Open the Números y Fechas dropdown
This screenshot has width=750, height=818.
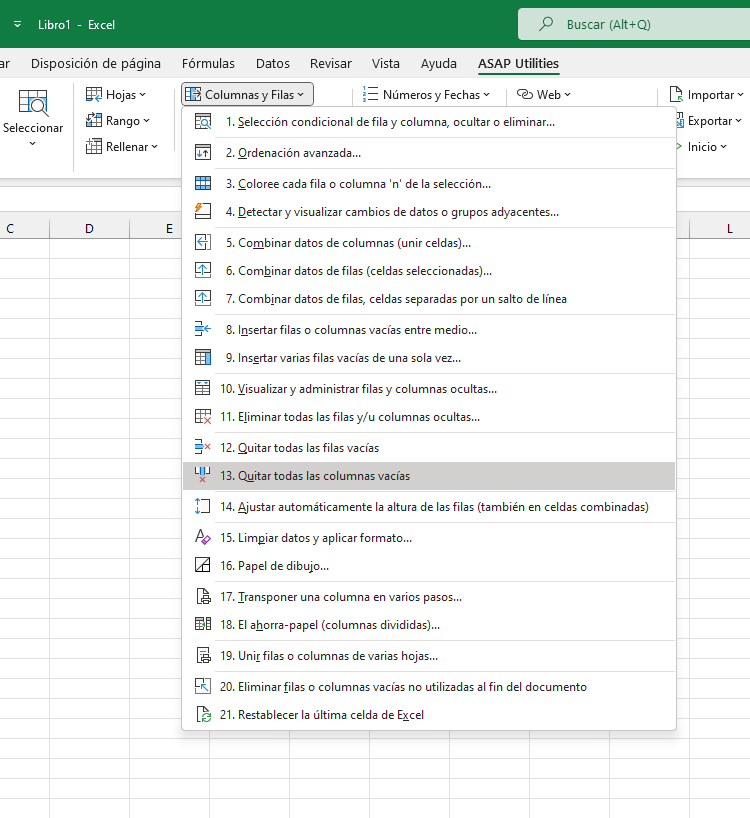426,94
